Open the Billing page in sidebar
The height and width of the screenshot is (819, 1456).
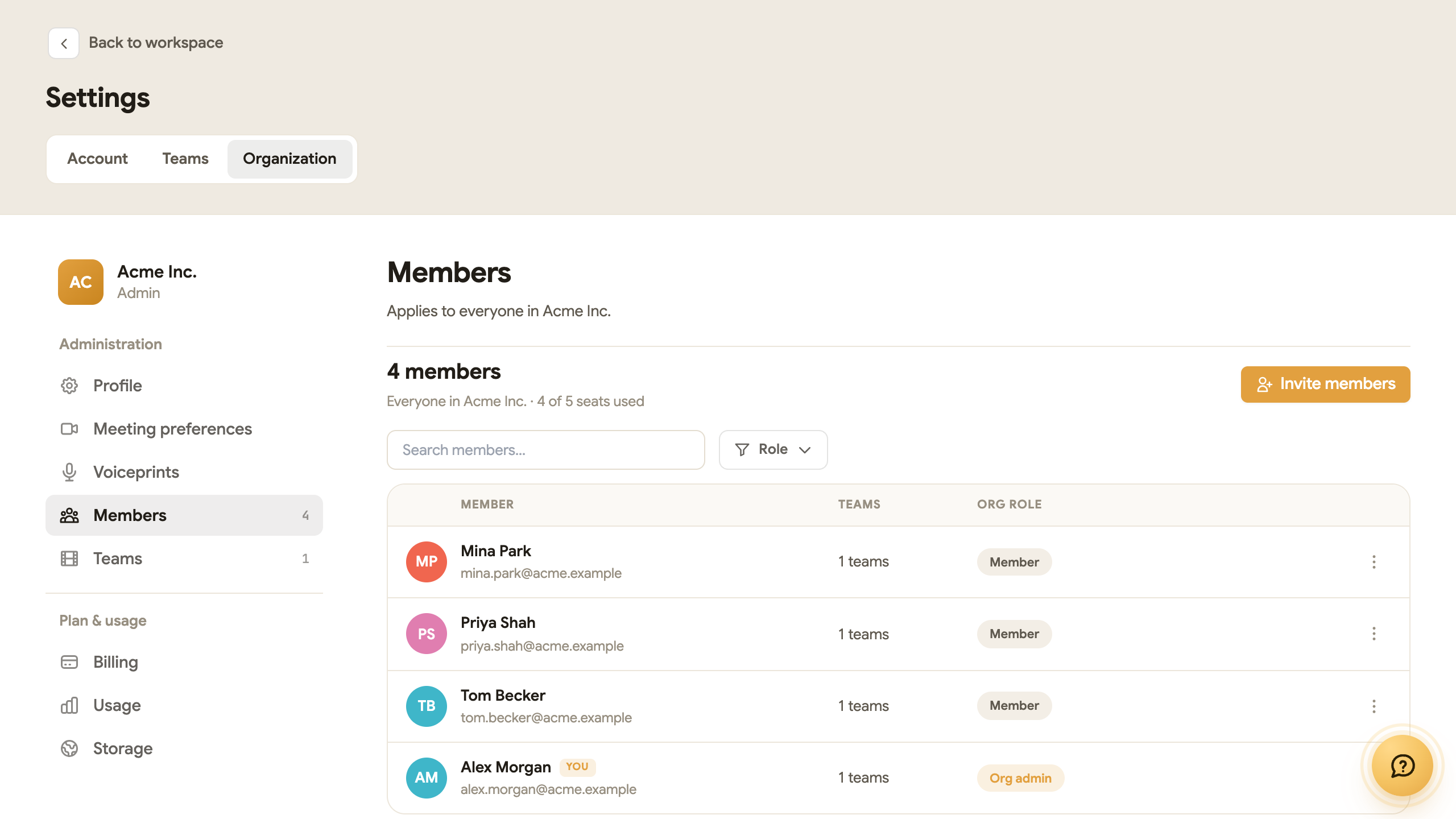point(184,662)
